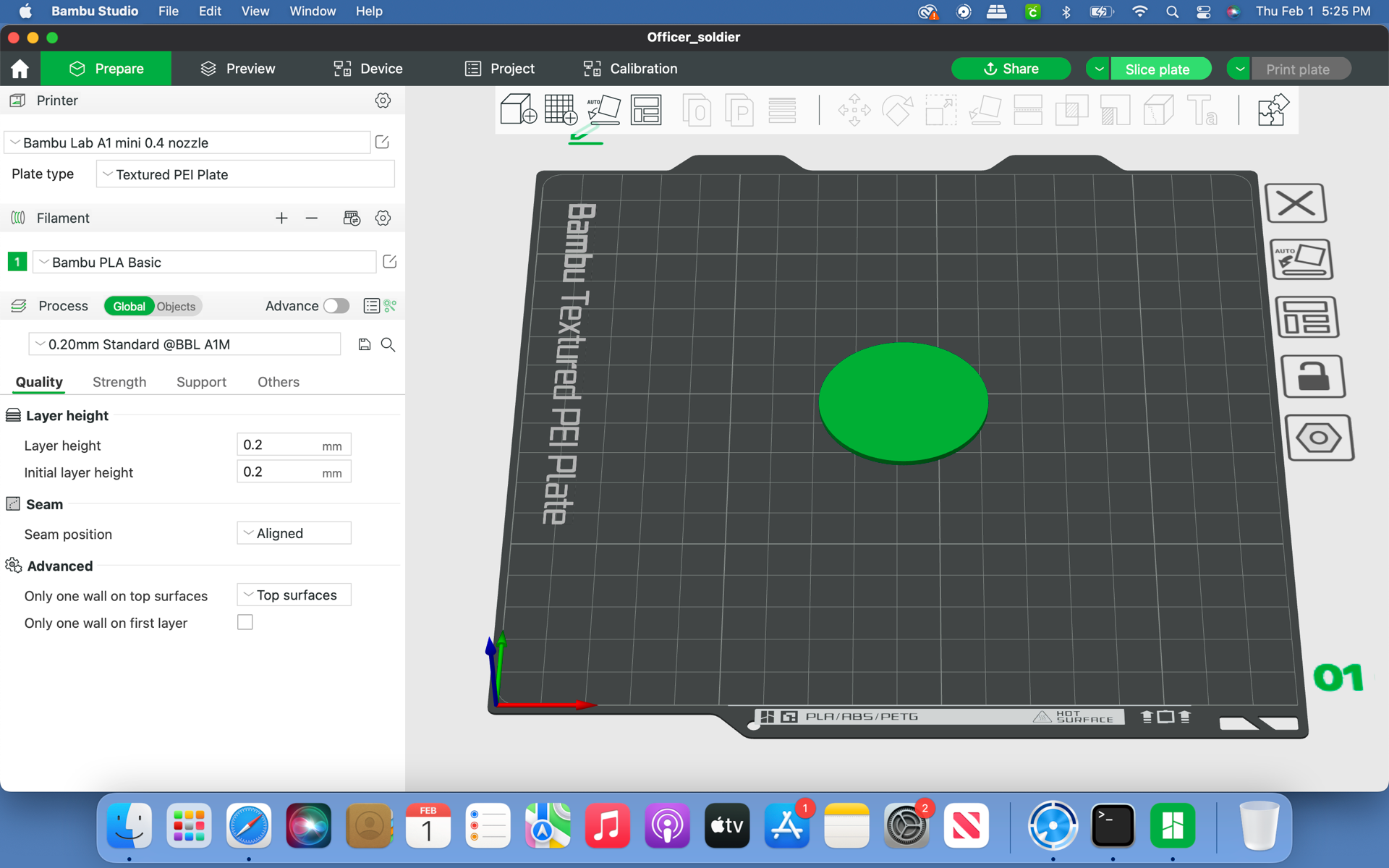Arrange objects on plate 01 side icon

tap(1307, 317)
